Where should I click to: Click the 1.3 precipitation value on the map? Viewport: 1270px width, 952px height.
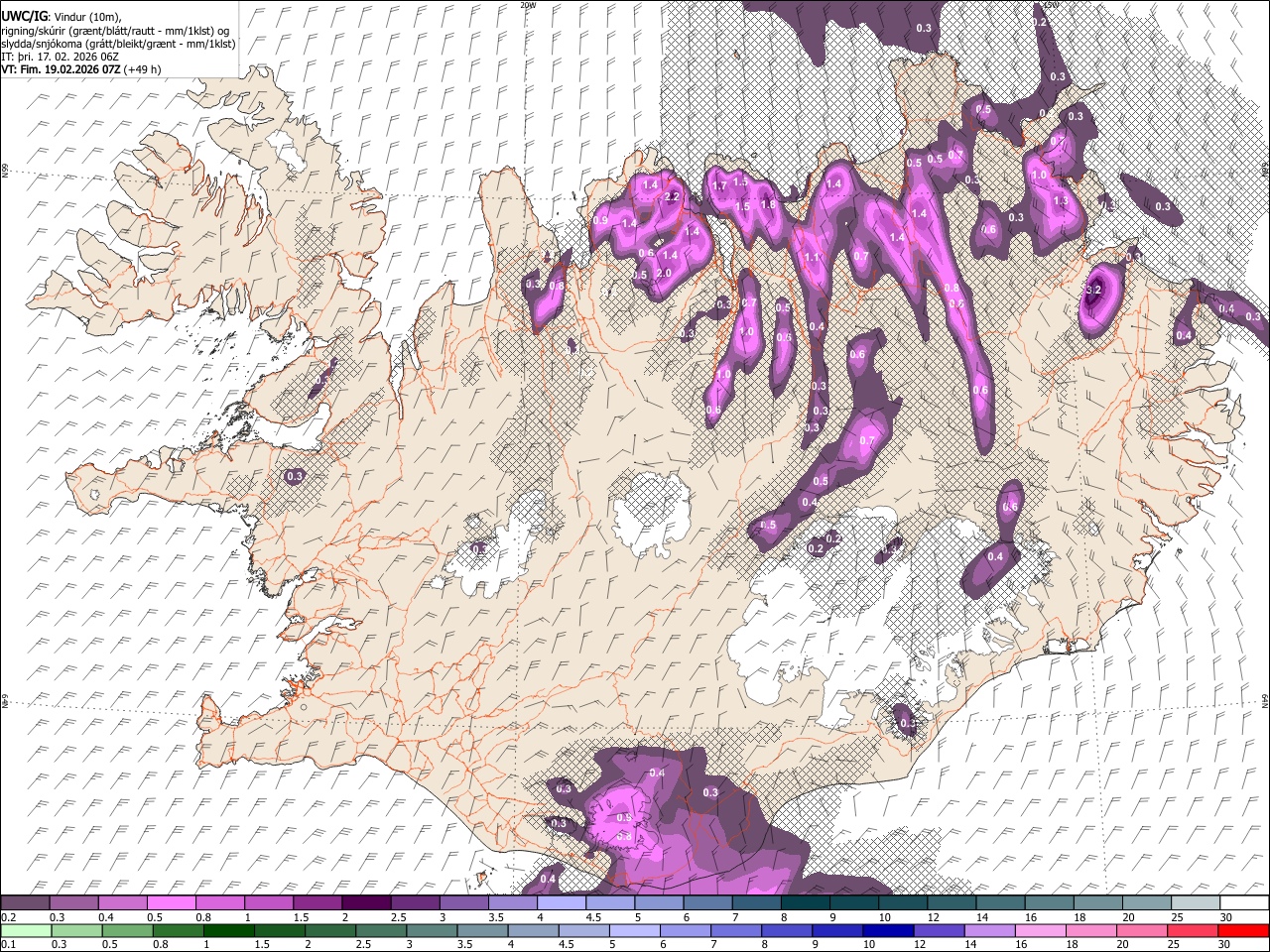pos(1061,201)
